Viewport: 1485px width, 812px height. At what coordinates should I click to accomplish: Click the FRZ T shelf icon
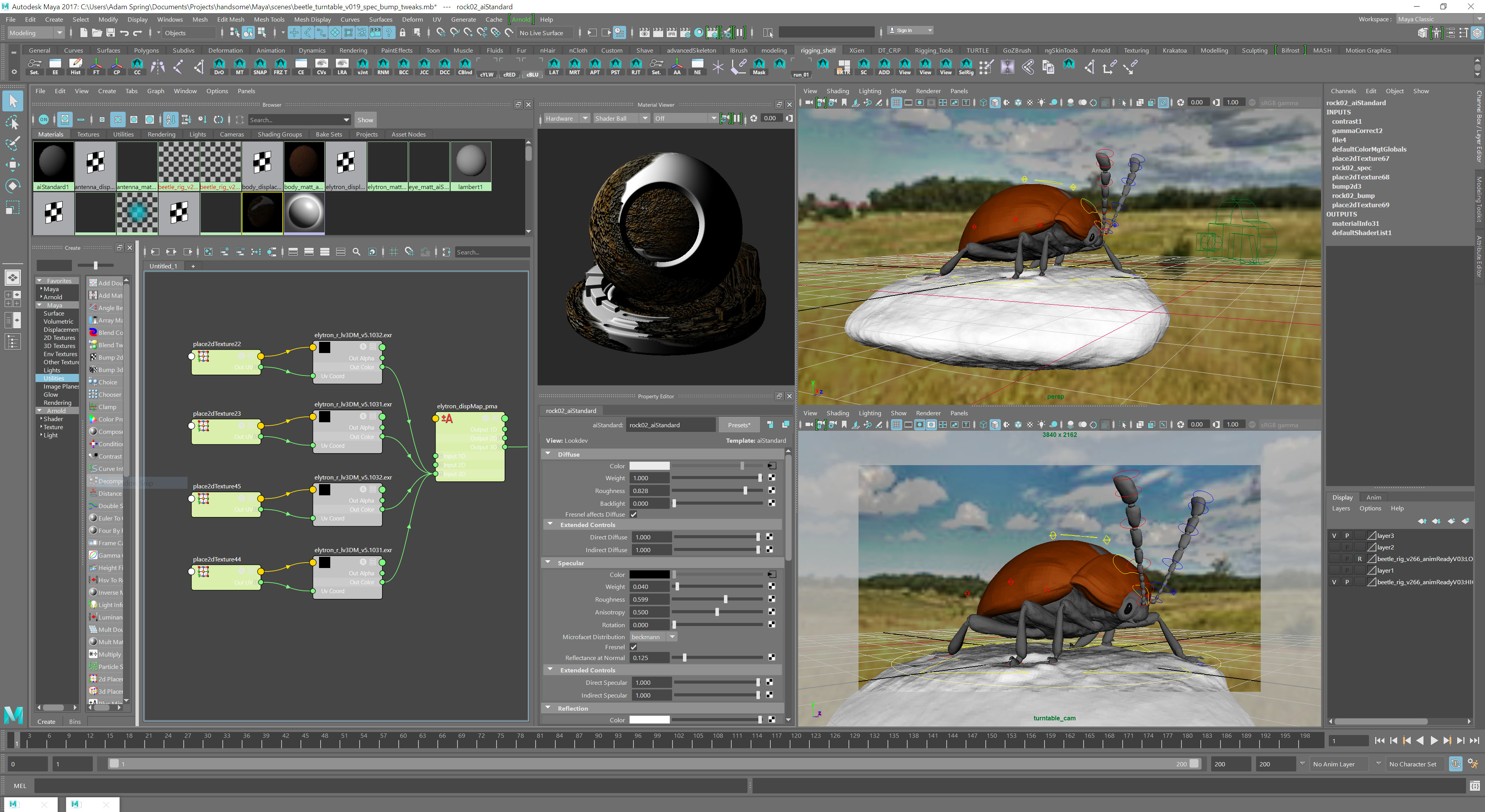coord(280,66)
